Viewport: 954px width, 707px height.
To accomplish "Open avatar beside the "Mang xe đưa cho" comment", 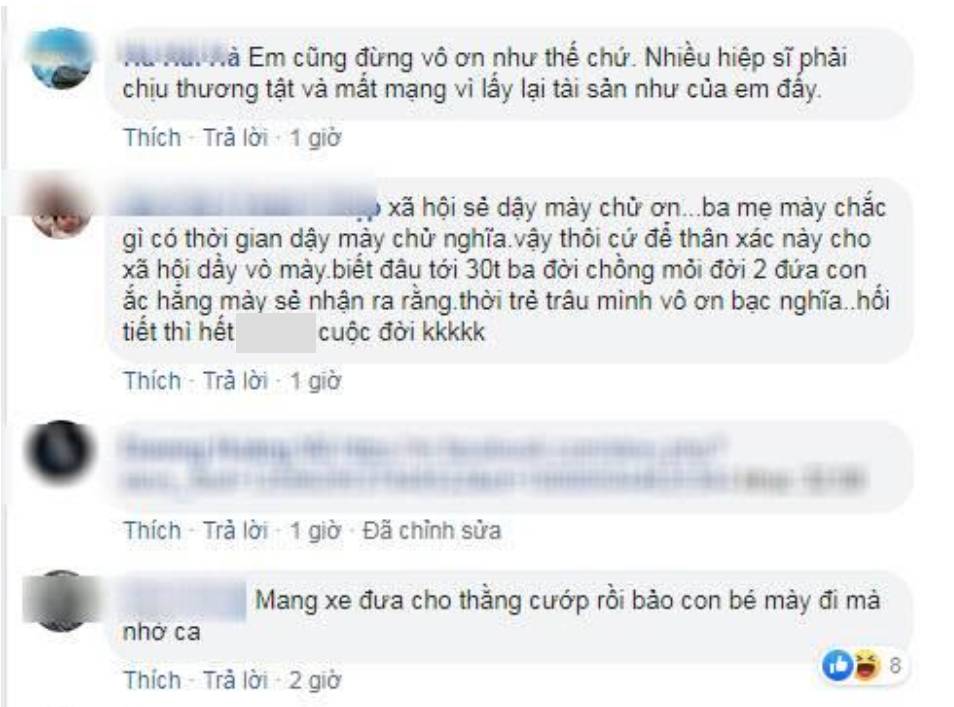I will click(x=61, y=601).
